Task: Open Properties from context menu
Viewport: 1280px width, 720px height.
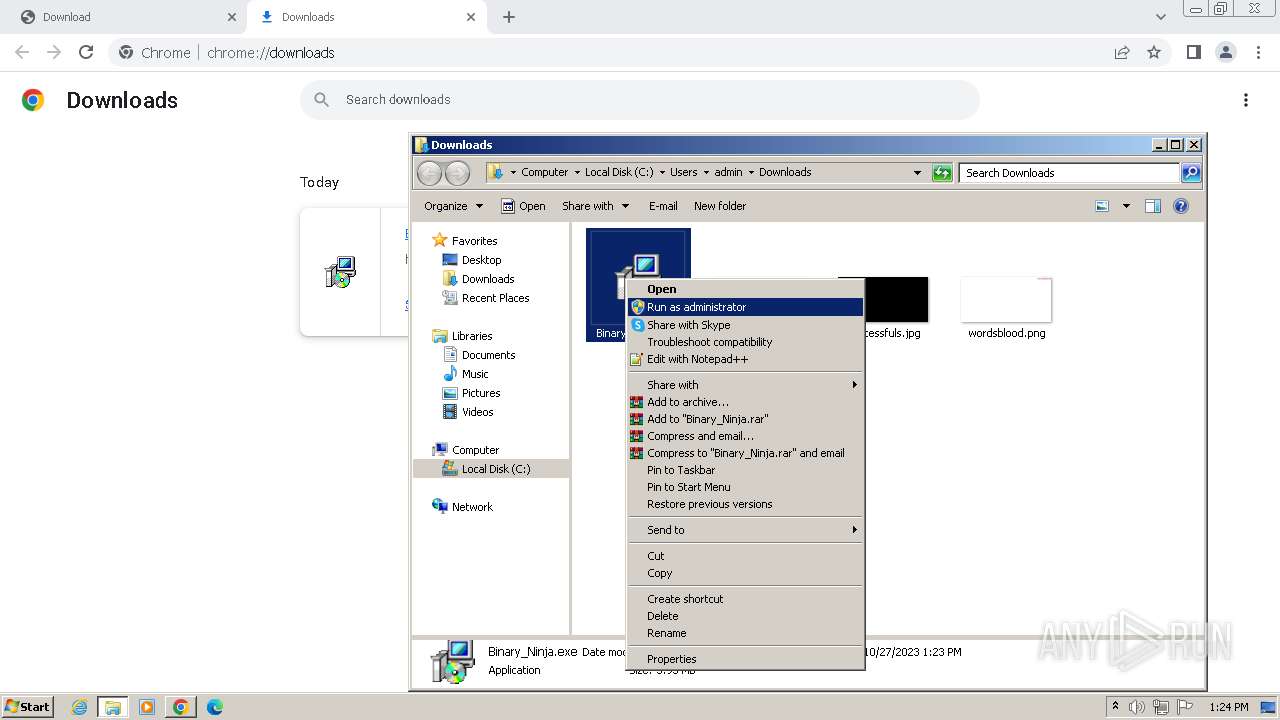Action: pyautogui.click(x=745, y=659)
